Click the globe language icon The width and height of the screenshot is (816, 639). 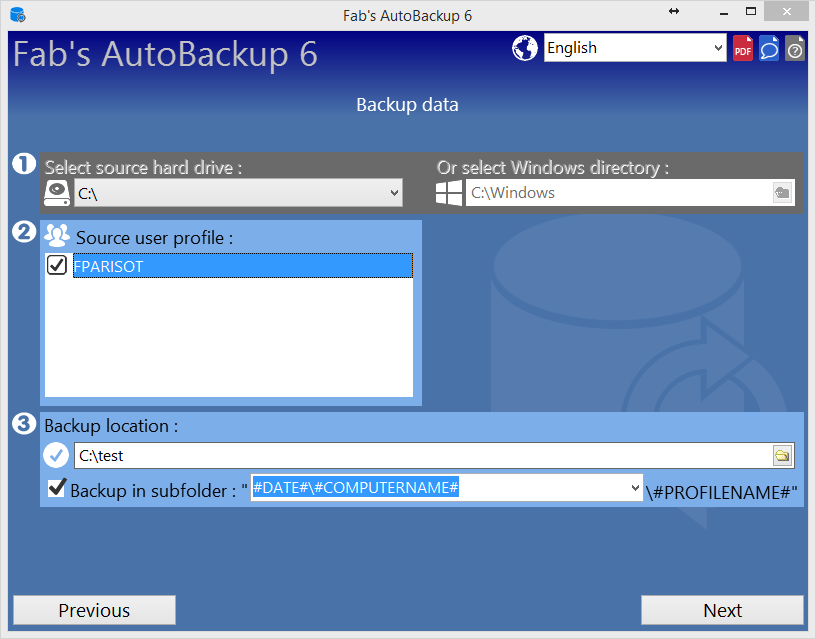pyautogui.click(x=525, y=48)
